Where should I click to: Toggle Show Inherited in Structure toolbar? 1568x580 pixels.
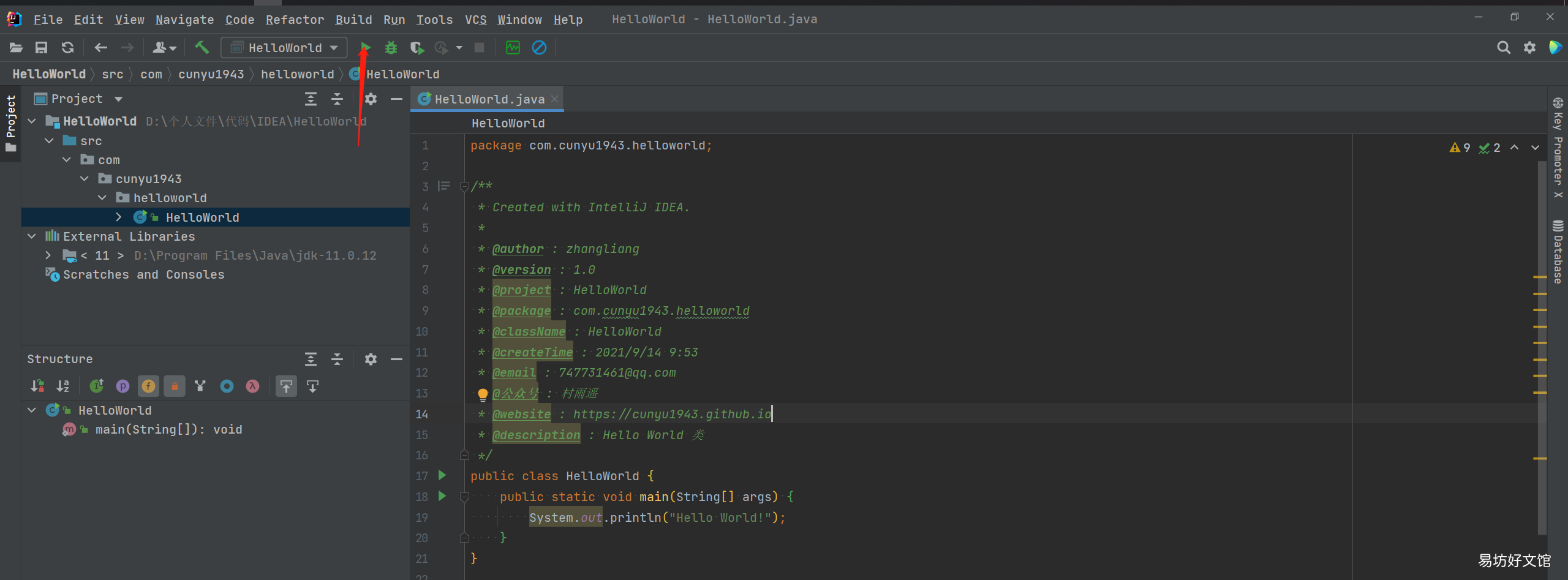[97, 386]
